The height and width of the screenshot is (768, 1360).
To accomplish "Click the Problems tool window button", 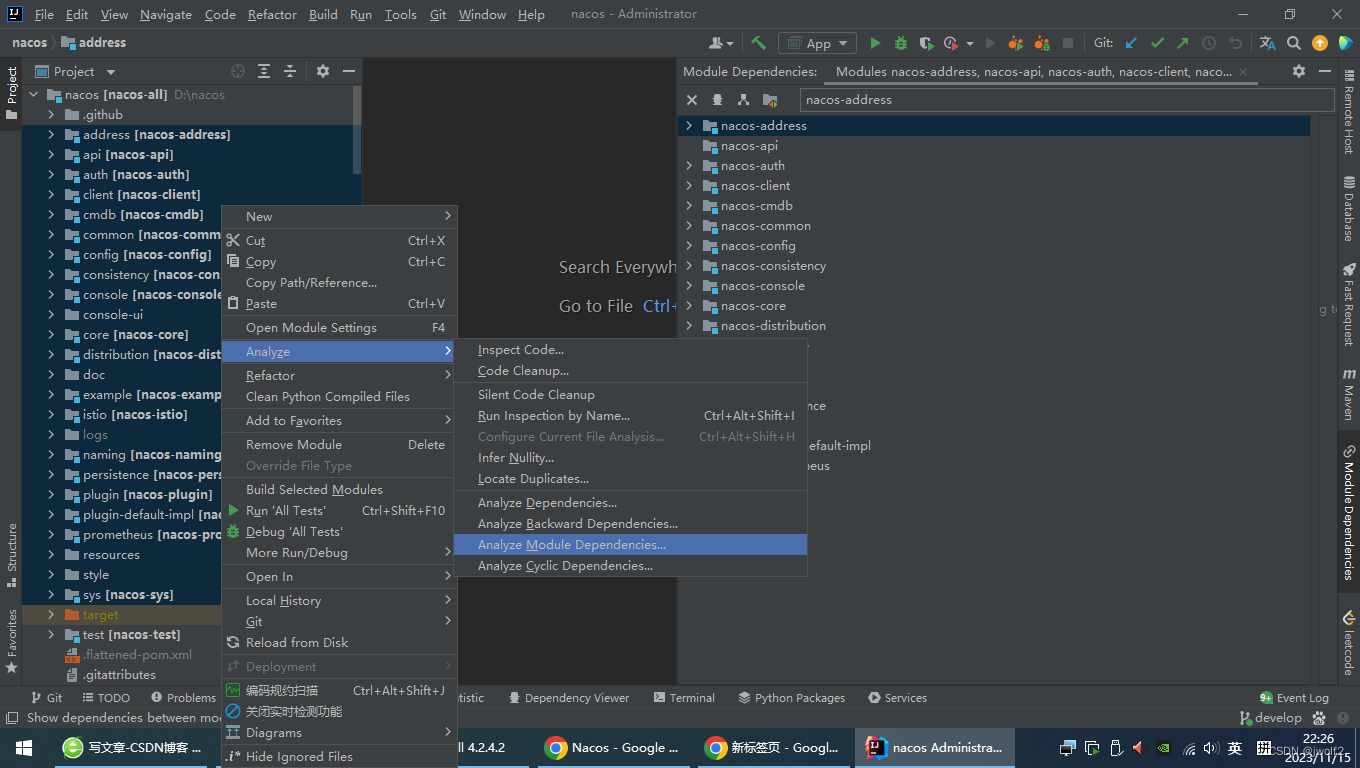I will 183,698.
